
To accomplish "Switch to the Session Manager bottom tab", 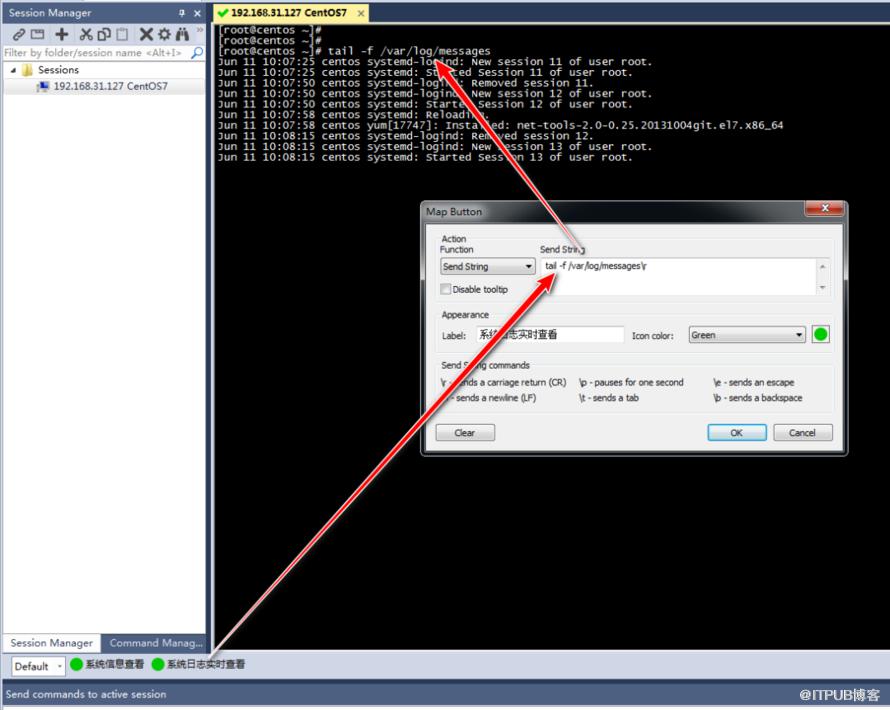I will pos(52,643).
